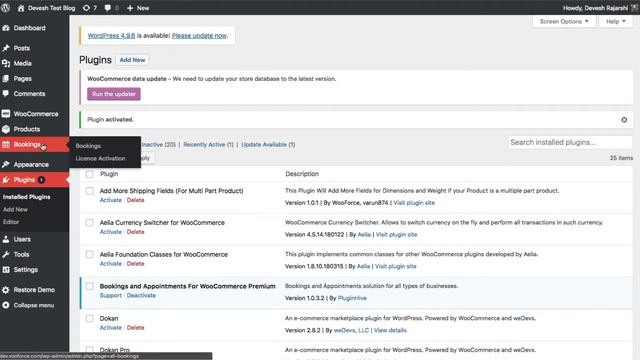The height and width of the screenshot is (360, 640).
Task: Click Collapse menu arrow icon
Action: 6,305
